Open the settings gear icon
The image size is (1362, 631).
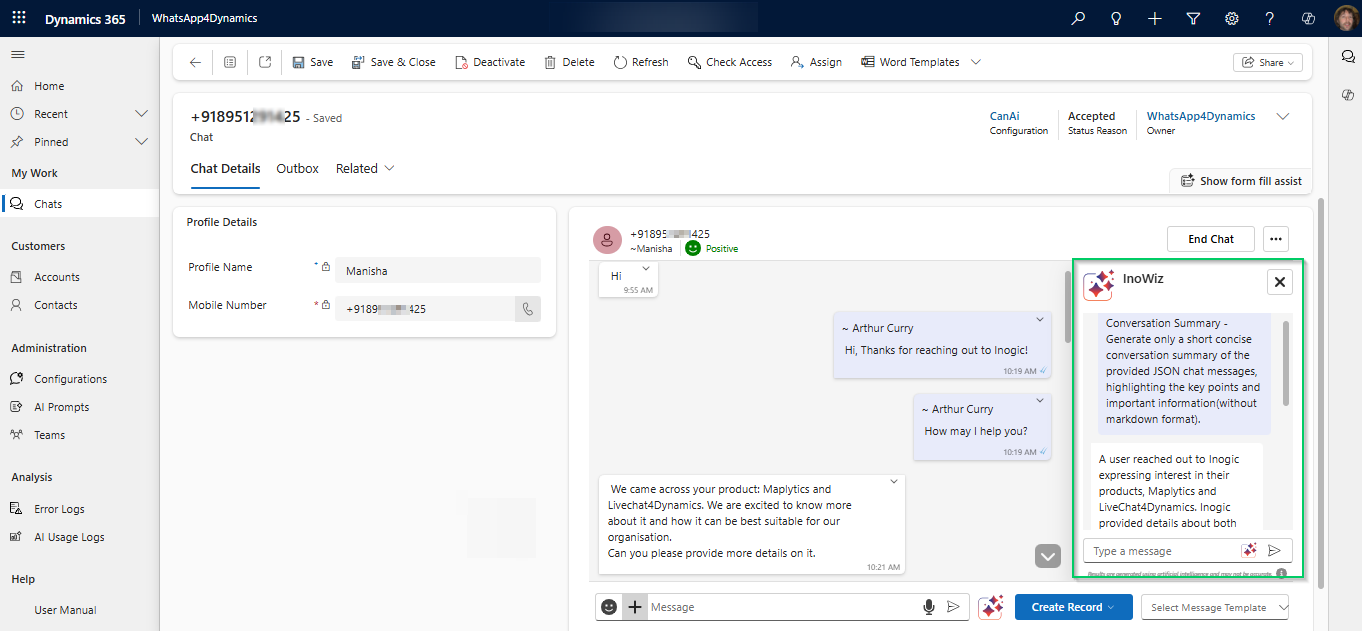click(1232, 18)
